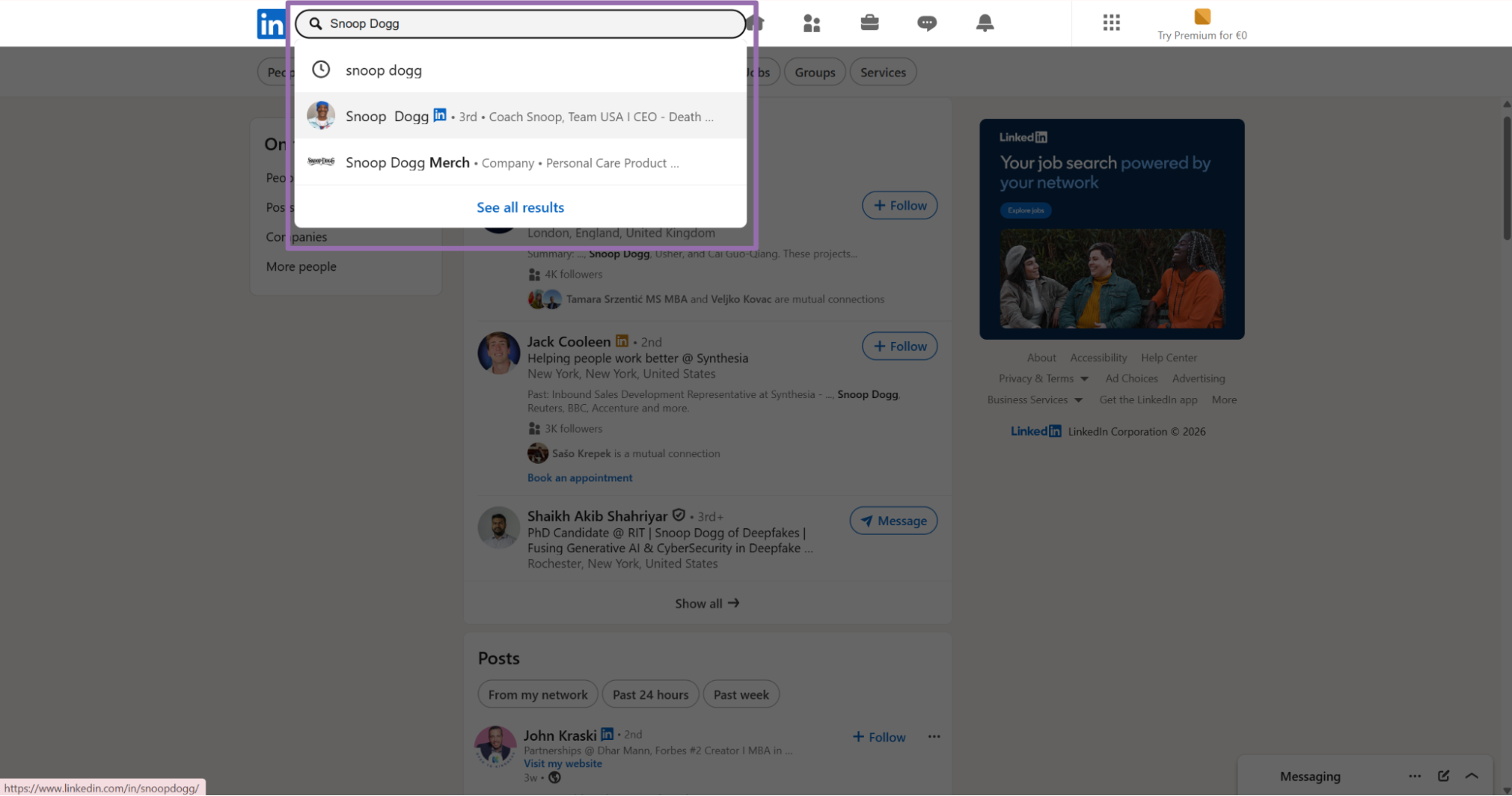Click the clock icon beside recent search
This screenshot has height=796, width=1512.
click(x=321, y=70)
